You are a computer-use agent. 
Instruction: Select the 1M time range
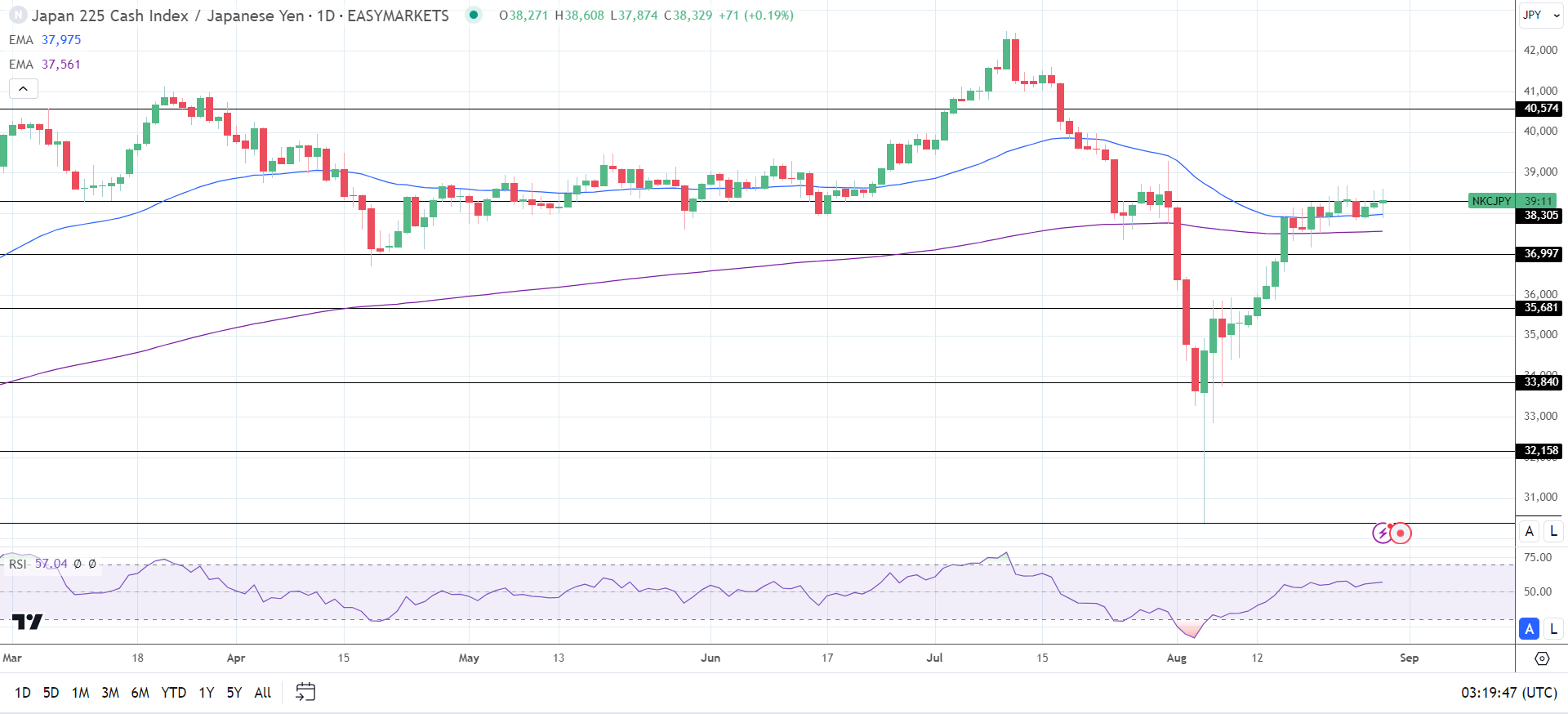tap(80, 693)
